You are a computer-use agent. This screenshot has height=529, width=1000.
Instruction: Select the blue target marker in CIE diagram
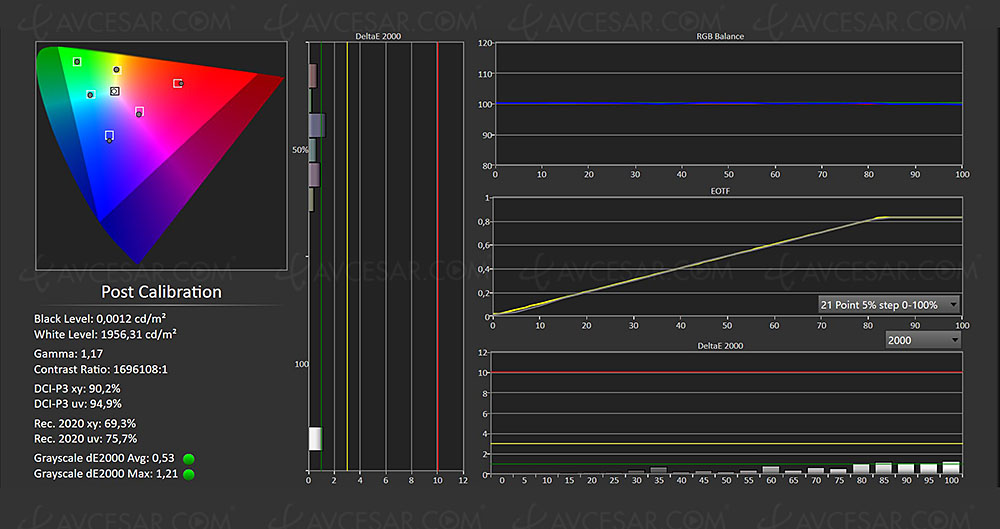(109, 135)
